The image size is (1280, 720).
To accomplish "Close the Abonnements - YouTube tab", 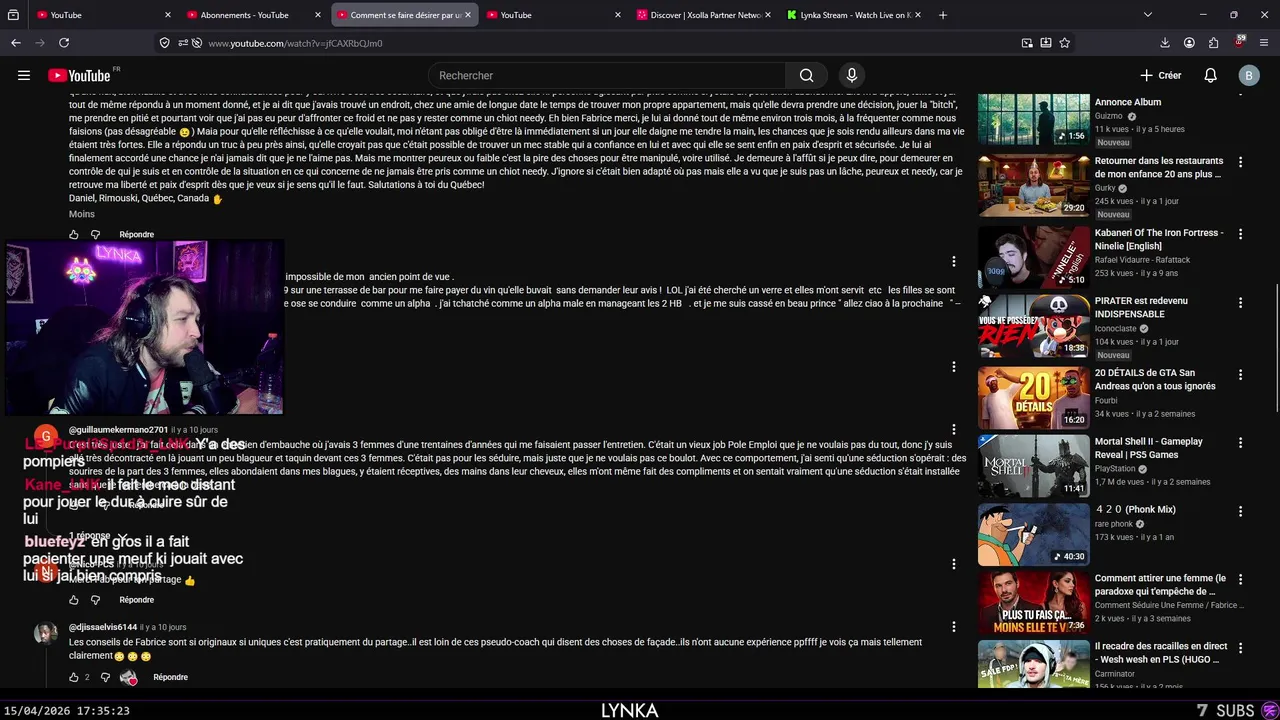I will (x=318, y=15).
